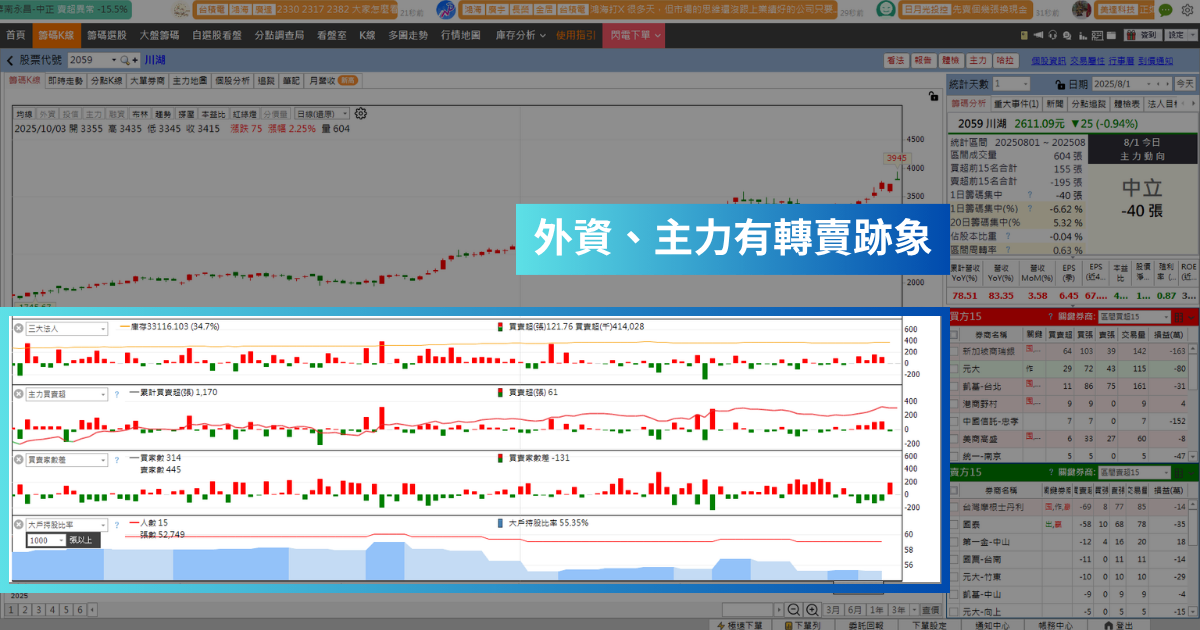Screen dimensions: 1200x630
Task: Click the back arrow beside 股票代號
Action: [11, 61]
